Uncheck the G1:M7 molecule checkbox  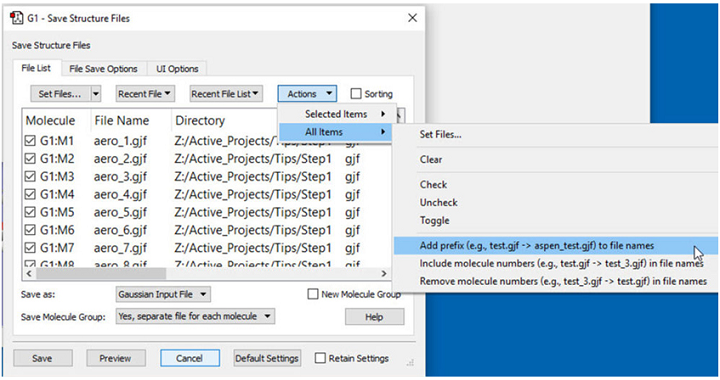(x=30, y=248)
